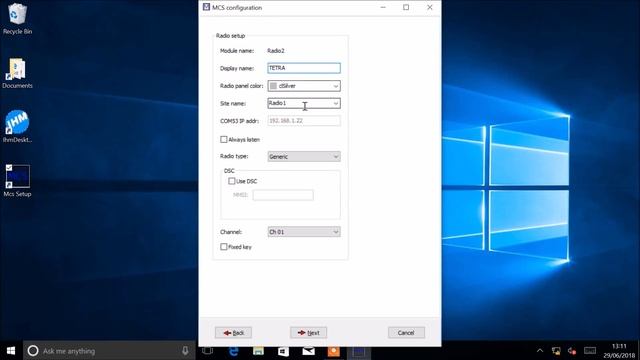This screenshot has height=360, width=640.
Task: Tick the Fixed key checkbox
Action: 224,247
